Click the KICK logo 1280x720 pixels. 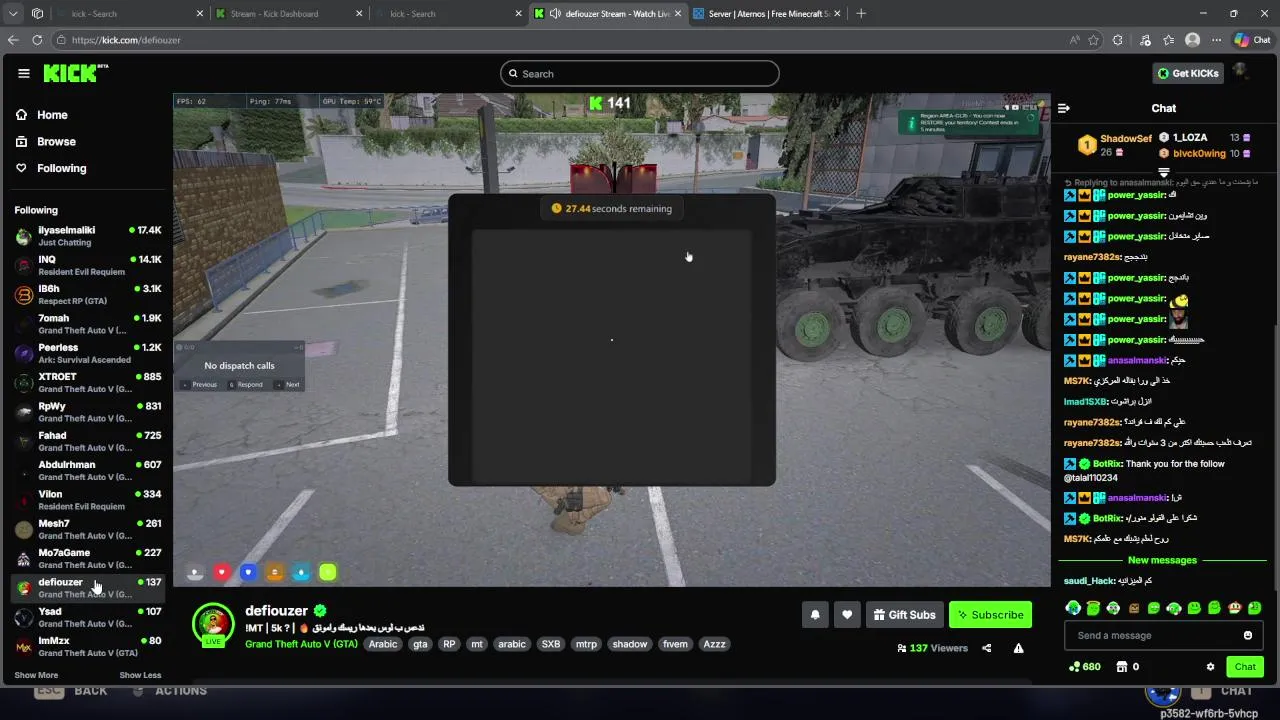75,73
